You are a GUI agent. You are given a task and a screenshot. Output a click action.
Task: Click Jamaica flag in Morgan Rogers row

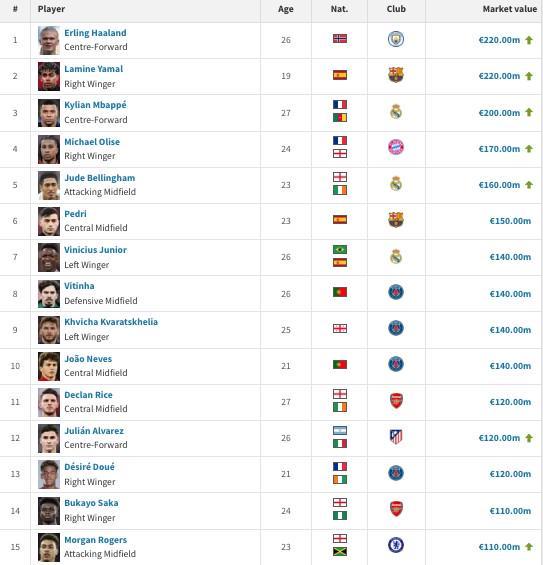click(340, 551)
